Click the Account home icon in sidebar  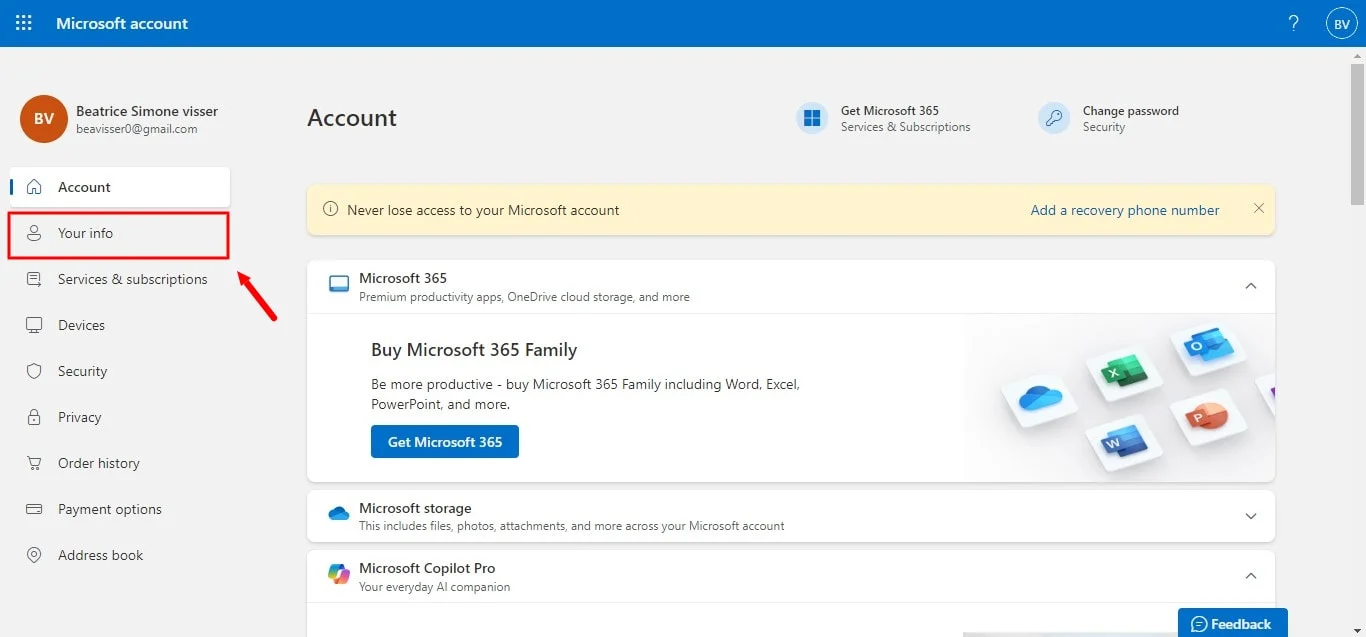tap(34, 187)
